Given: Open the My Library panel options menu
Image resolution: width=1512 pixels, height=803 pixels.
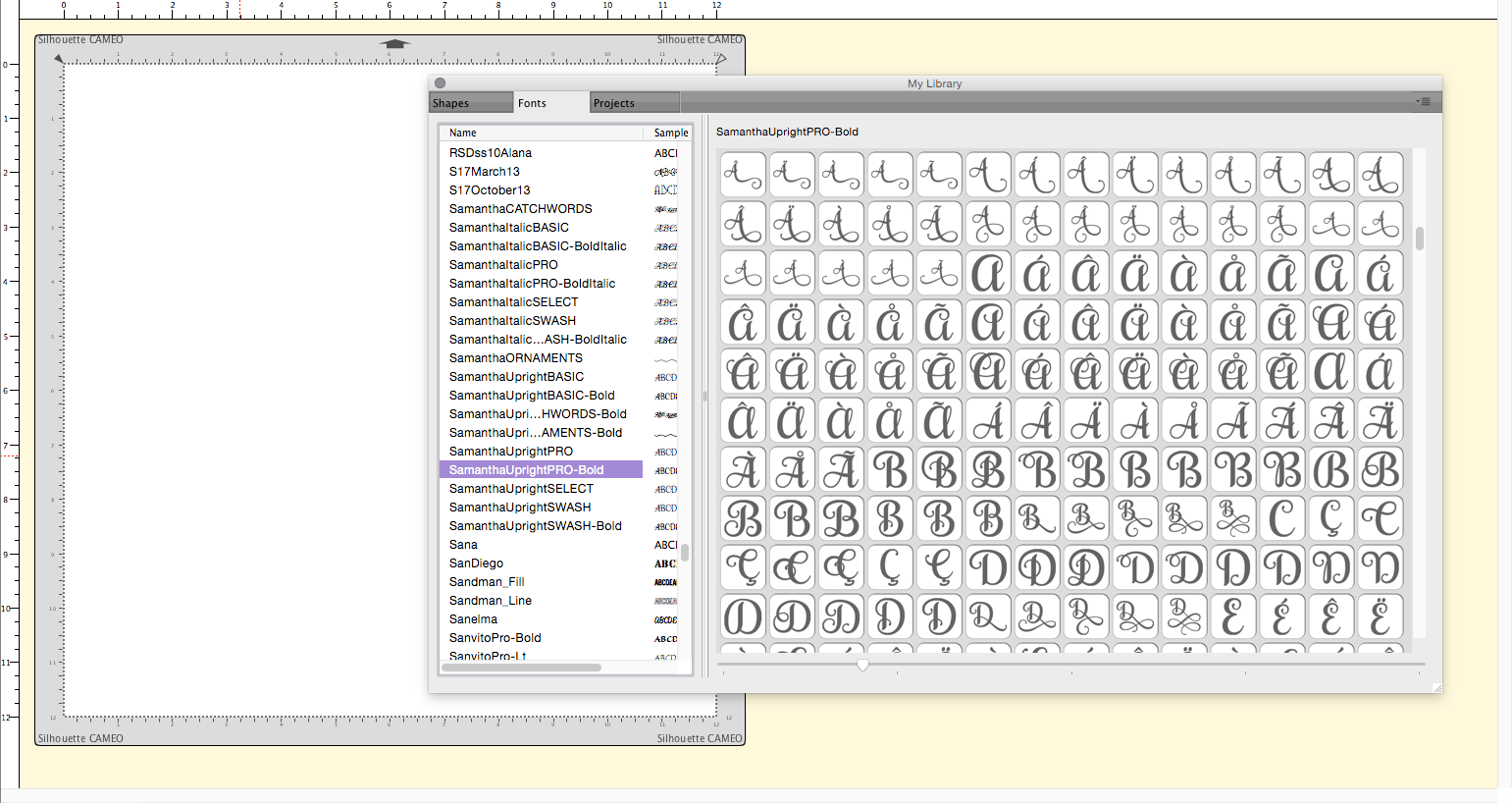Looking at the screenshot, I should tap(1423, 102).
